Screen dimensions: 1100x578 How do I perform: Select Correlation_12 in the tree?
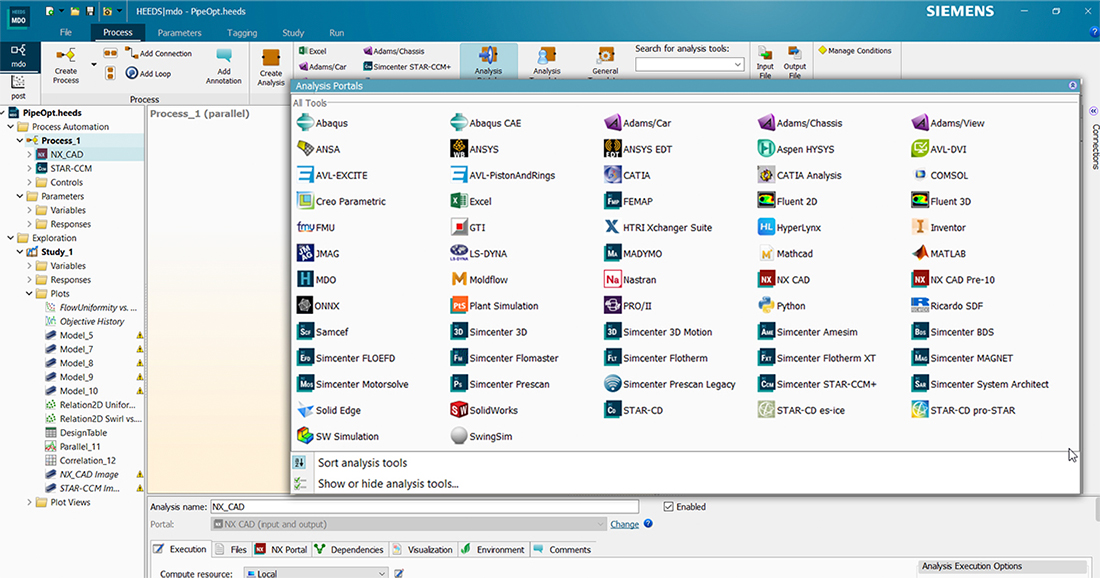87,460
